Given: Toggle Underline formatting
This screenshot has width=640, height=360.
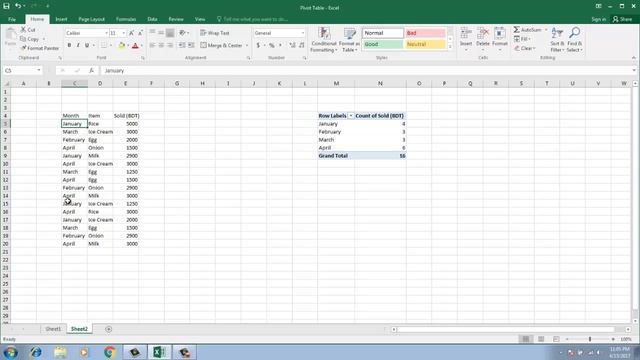Looking at the screenshot, I should 87,45.
